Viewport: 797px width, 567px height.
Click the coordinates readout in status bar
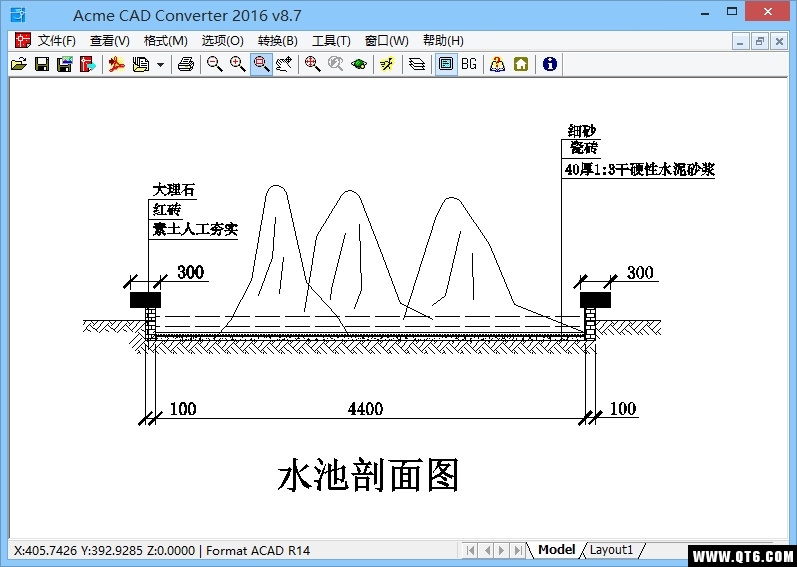pyautogui.click(x=104, y=551)
